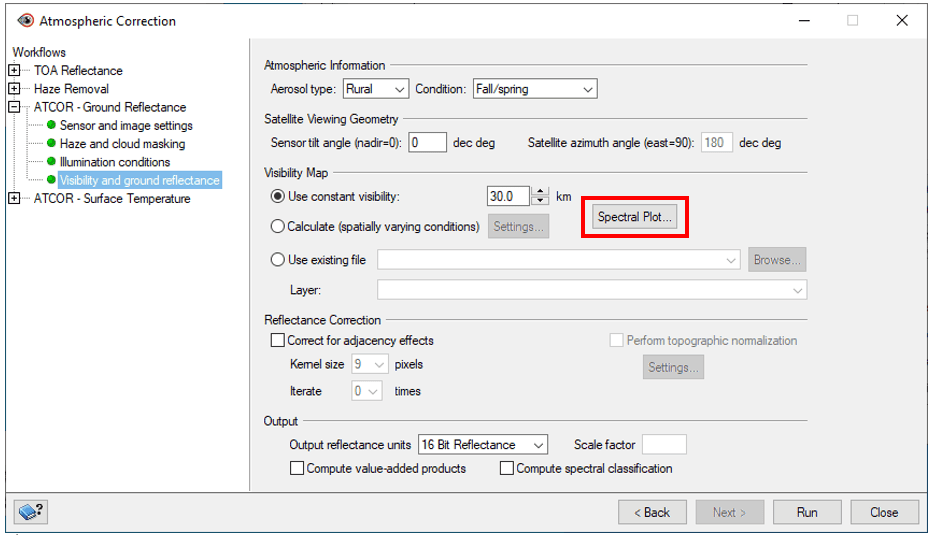Open the Condition Fall/spring dropdown
Viewport: 934px width, 535px height.
click(x=535, y=89)
